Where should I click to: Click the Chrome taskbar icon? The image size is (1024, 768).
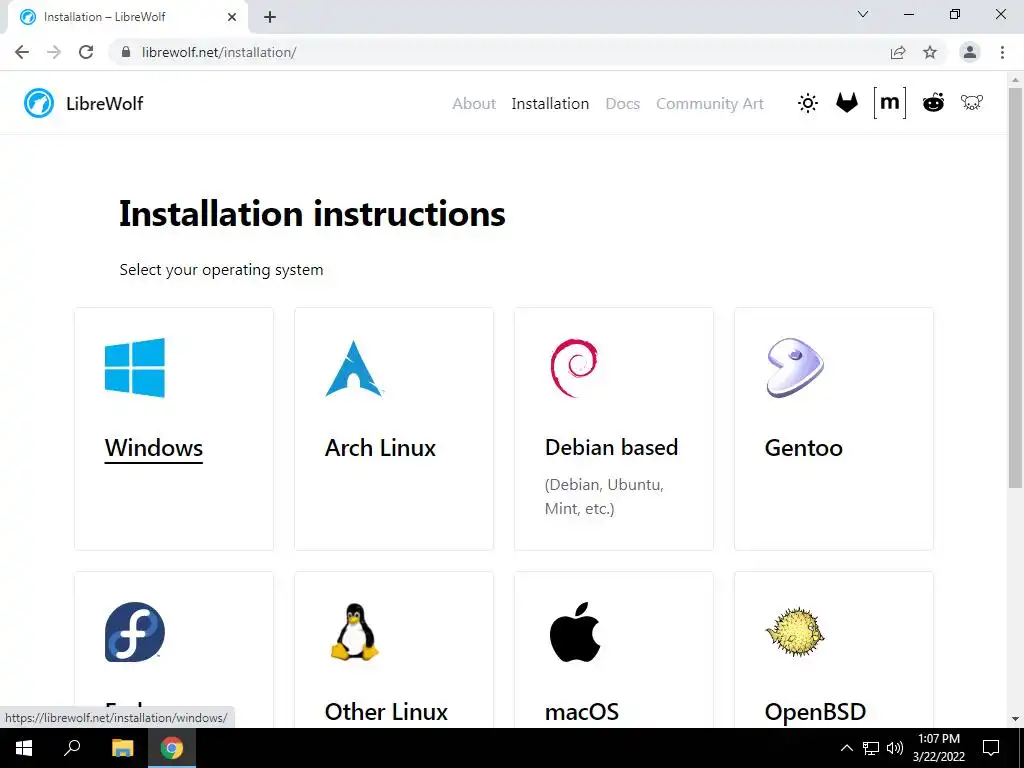(x=172, y=748)
